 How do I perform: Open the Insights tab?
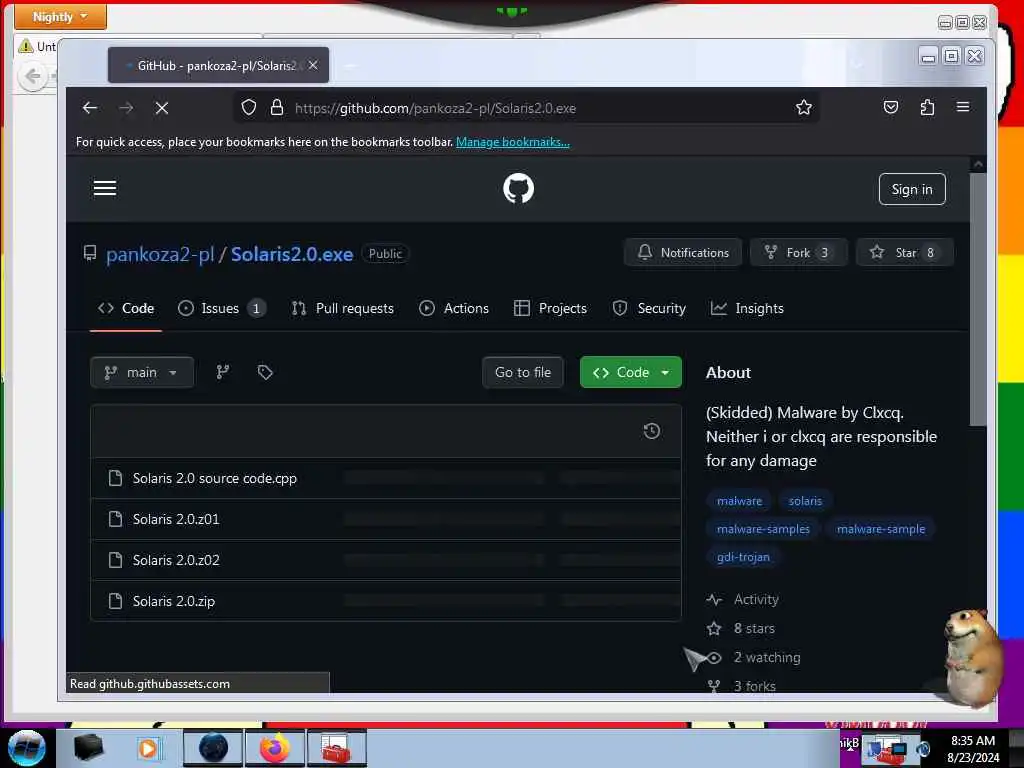tap(747, 308)
